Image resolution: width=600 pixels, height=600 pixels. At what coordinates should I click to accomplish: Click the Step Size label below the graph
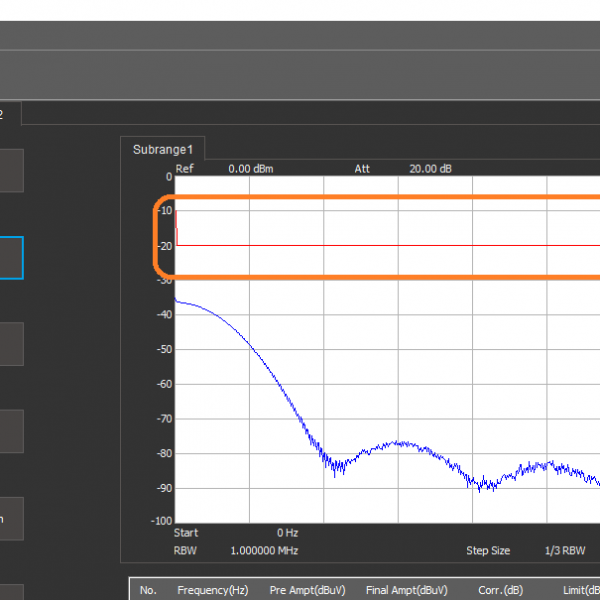(x=488, y=551)
